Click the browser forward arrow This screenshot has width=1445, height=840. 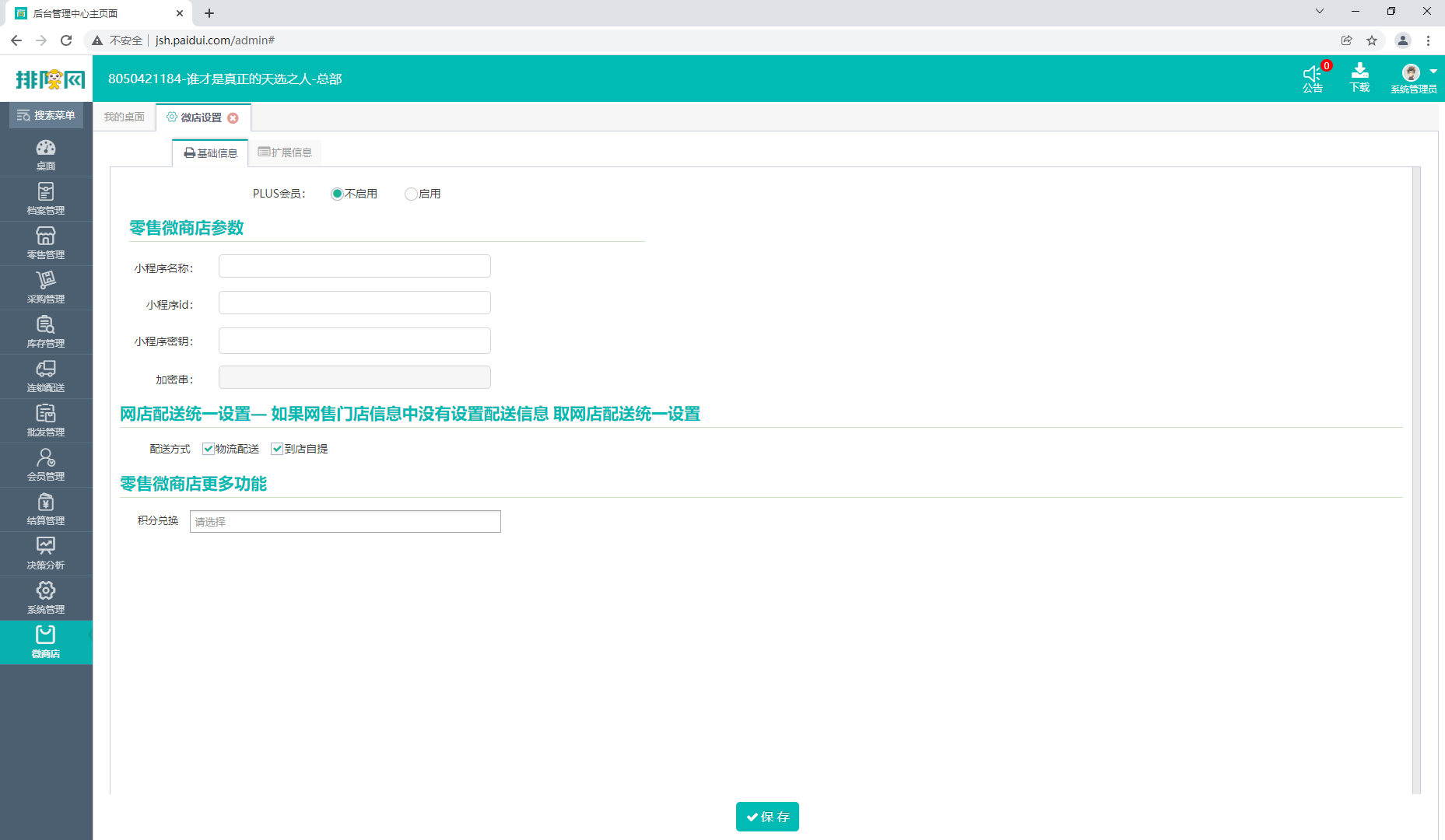click(x=41, y=40)
